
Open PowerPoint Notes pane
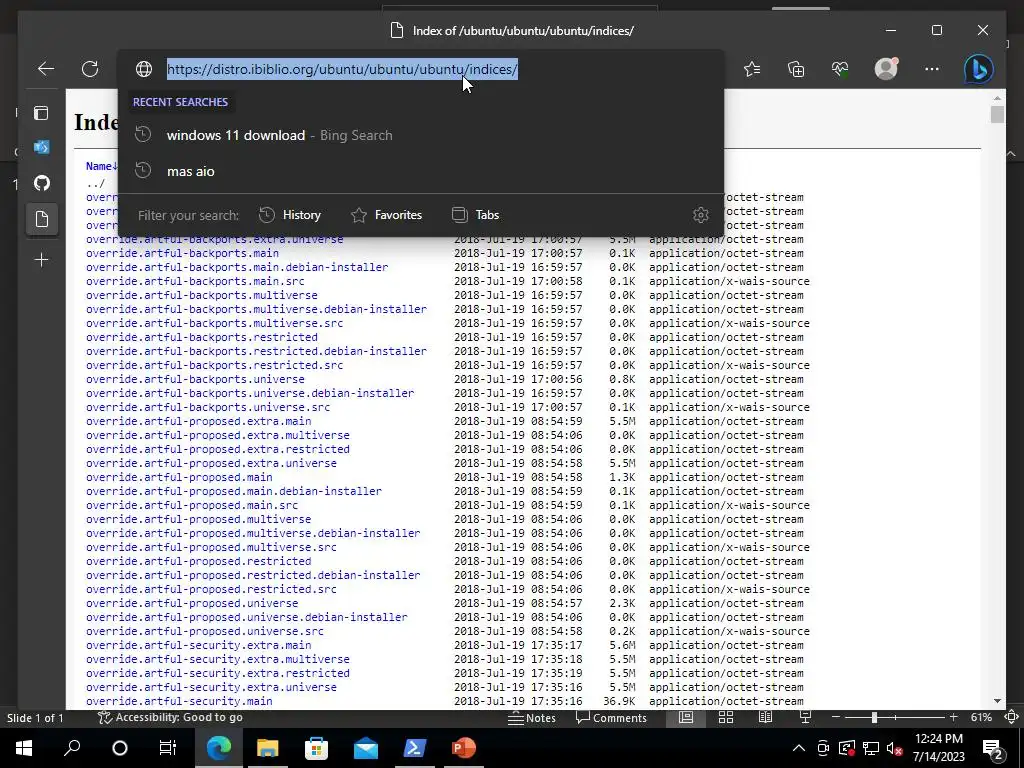pos(532,718)
